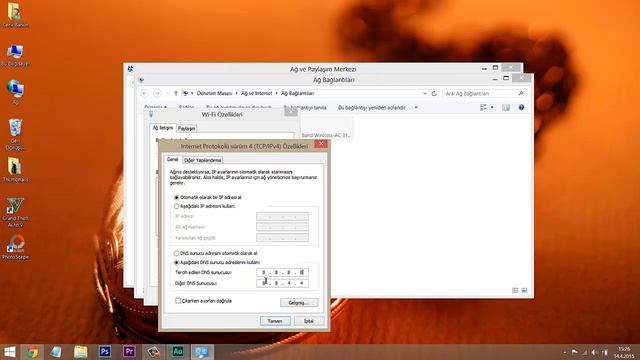
Task: Click the preferred DNS server address field
Action: (x=282, y=272)
